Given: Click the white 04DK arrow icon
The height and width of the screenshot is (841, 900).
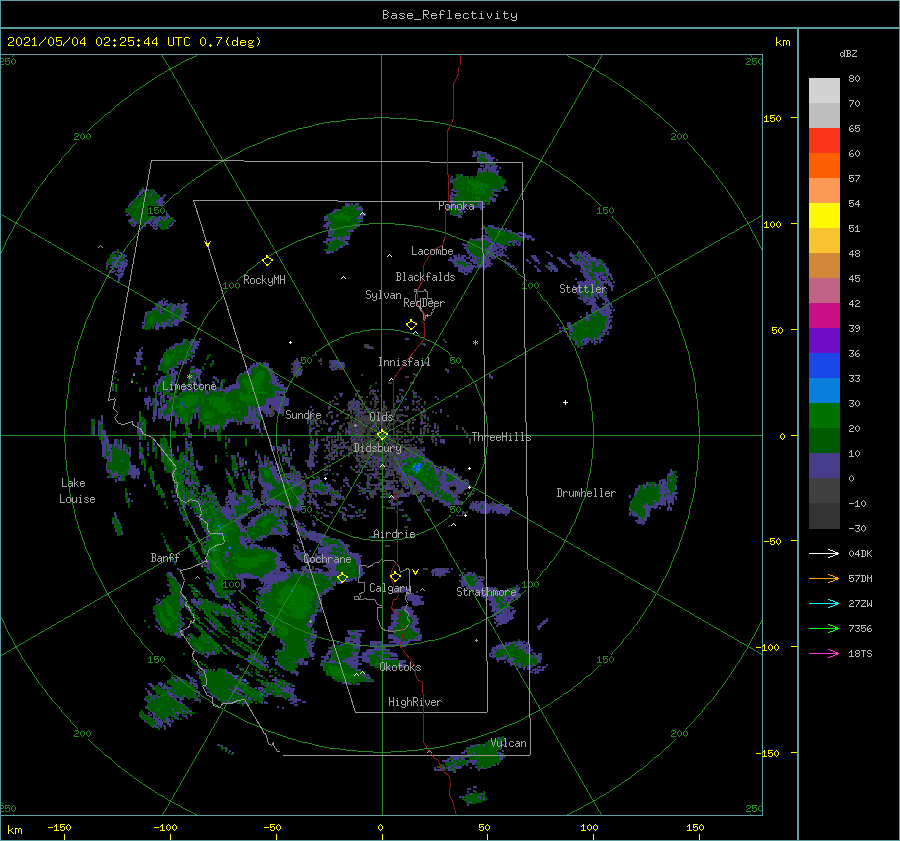Looking at the screenshot, I should [824, 553].
